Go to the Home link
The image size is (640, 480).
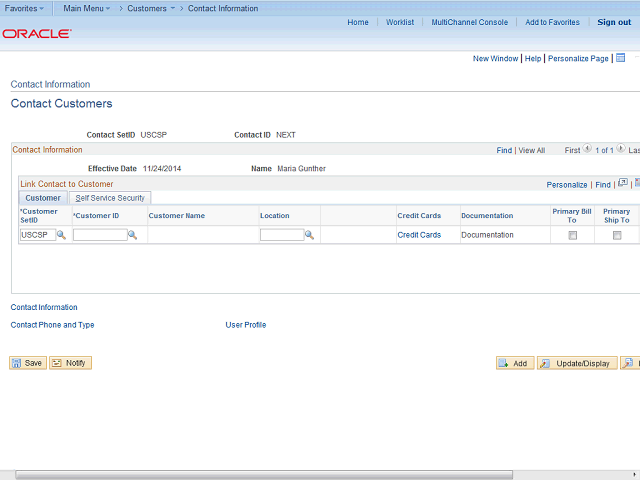[358, 22]
